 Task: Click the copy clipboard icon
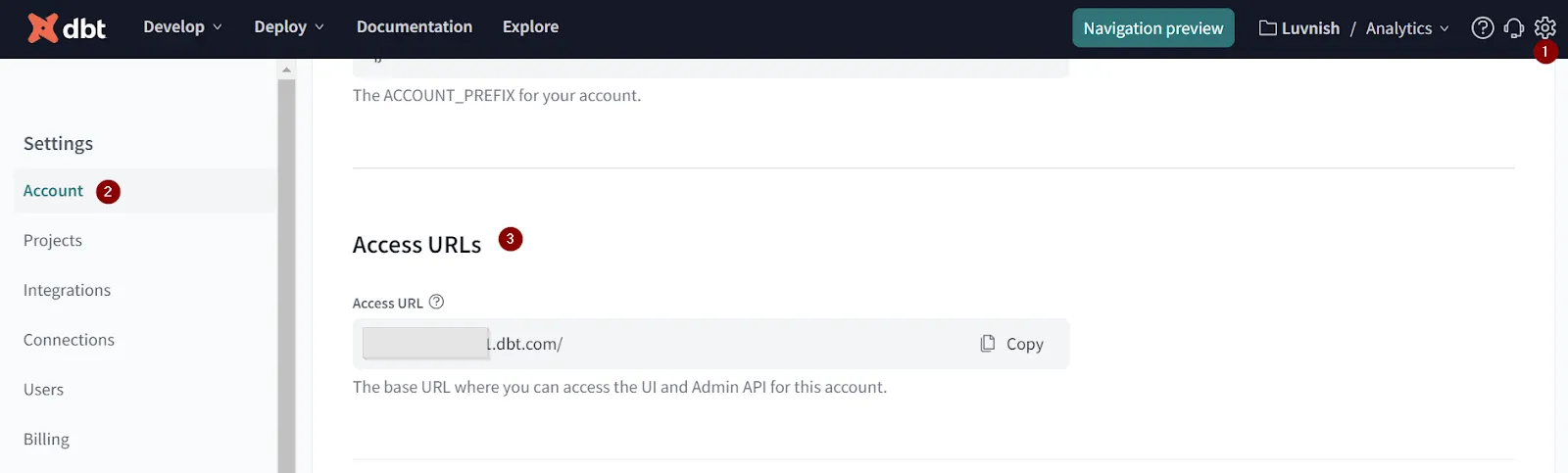988,344
